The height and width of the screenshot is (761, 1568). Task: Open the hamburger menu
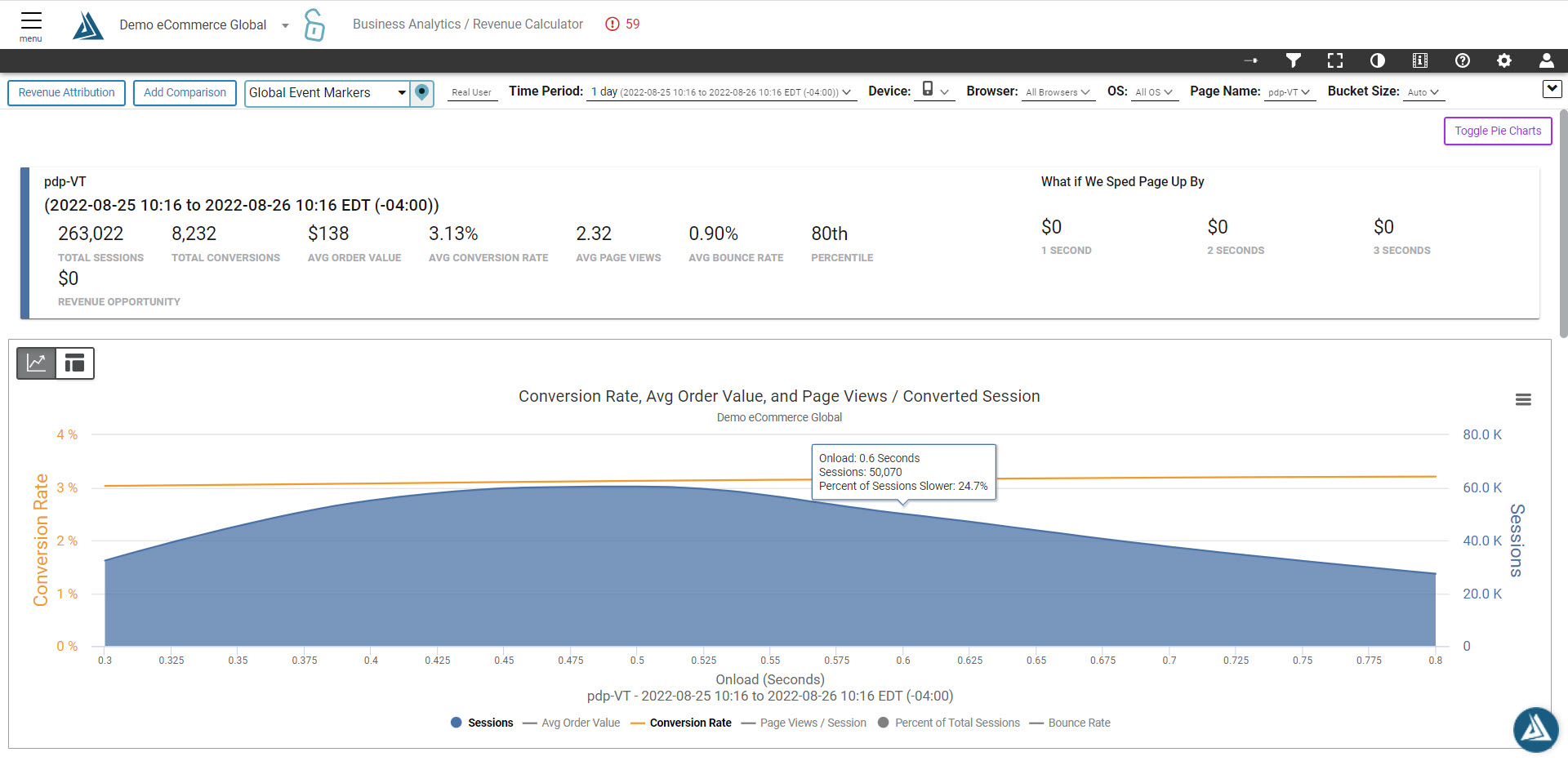(31, 24)
